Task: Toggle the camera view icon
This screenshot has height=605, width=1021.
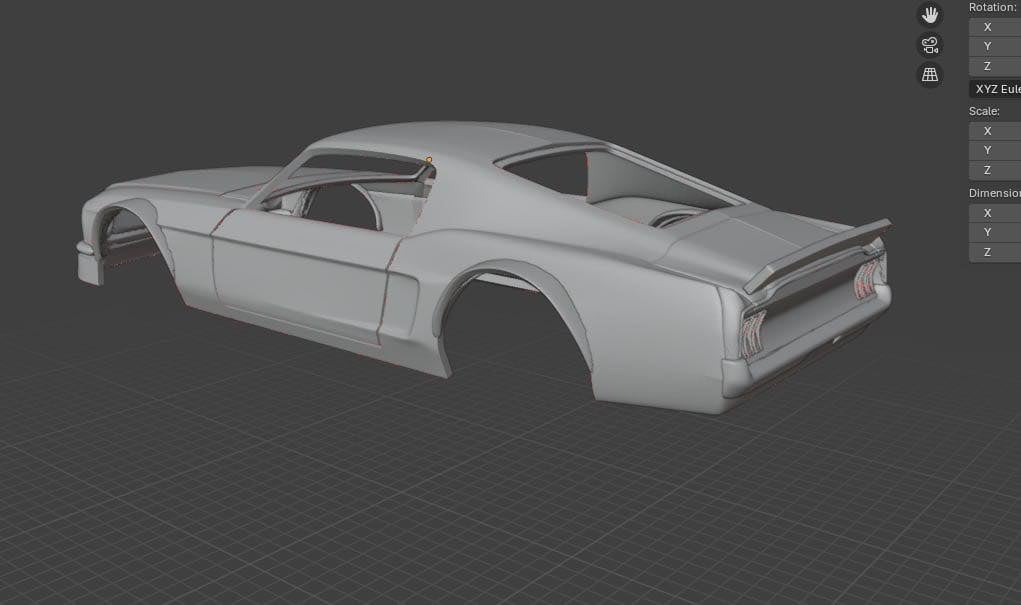Action: [930, 45]
